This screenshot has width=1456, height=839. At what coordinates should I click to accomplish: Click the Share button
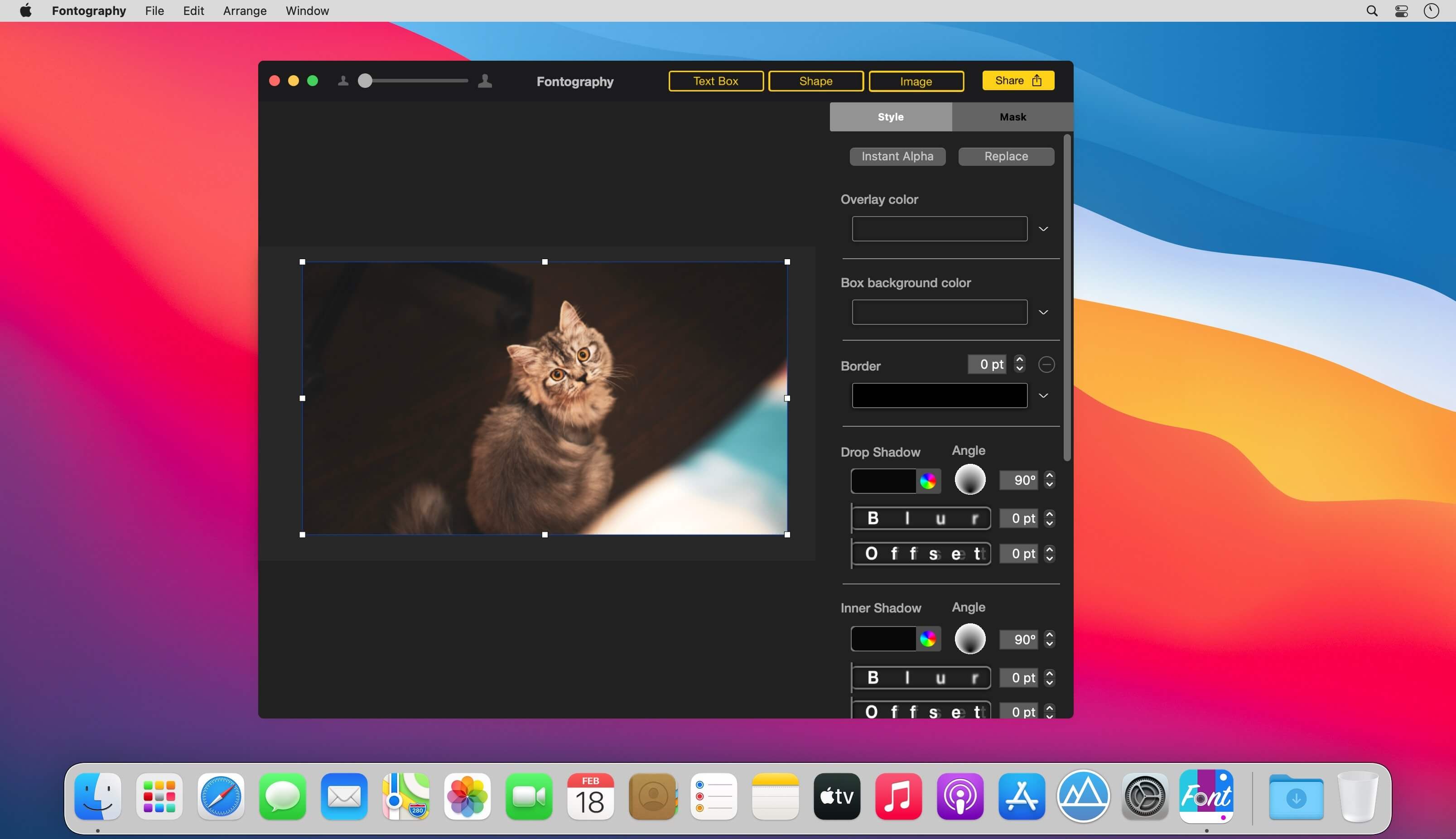(1018, 81)
